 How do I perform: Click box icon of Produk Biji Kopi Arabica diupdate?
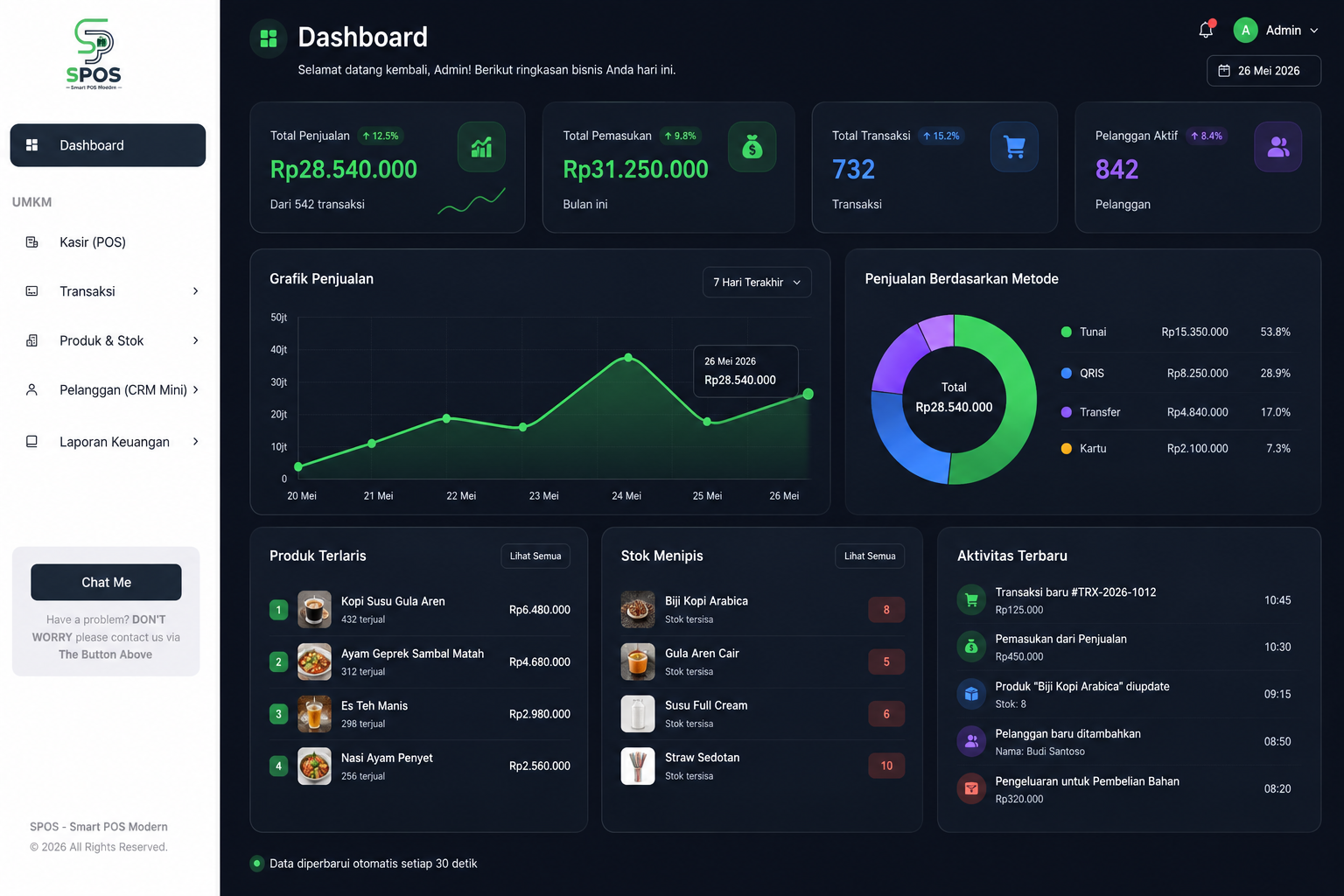pyautogui.click(x=971, y=694)
